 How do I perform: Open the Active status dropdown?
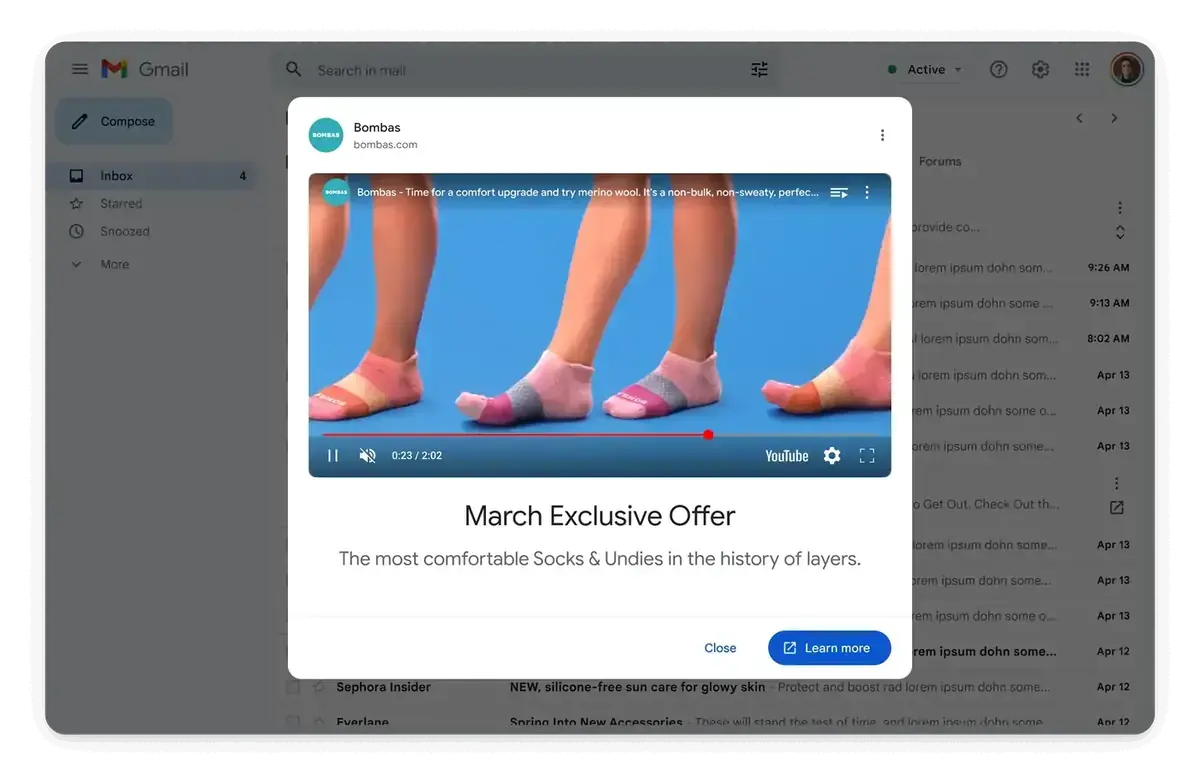tap(925, 69)
